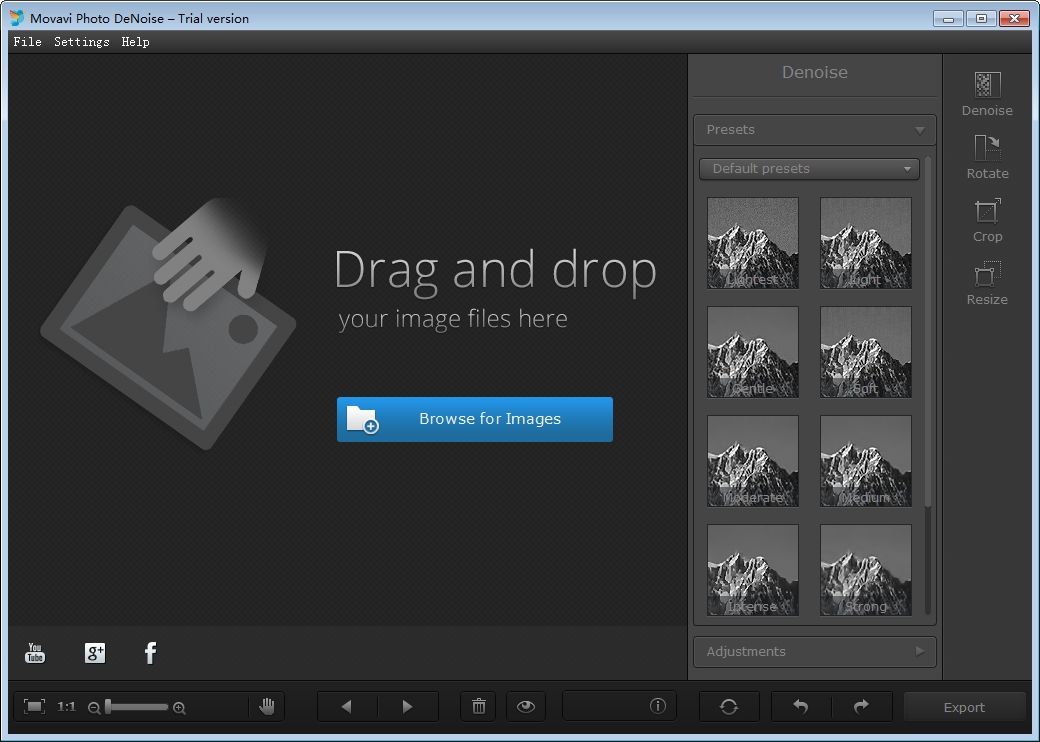1040x742 pixels.
Task: Choose the Moderate preset thumbnail
Action: tap(753, 461)
